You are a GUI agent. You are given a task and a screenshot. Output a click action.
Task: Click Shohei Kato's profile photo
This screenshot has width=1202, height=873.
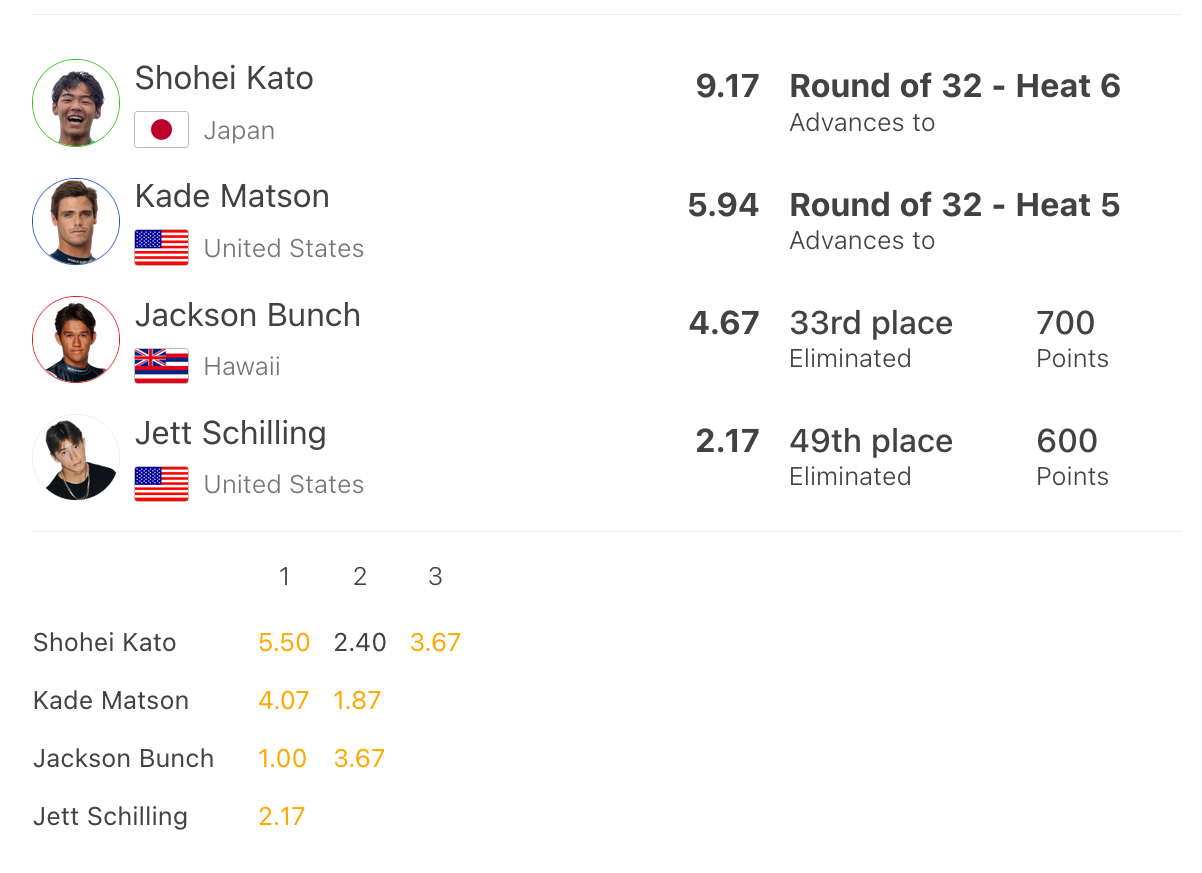coord(76,103)
